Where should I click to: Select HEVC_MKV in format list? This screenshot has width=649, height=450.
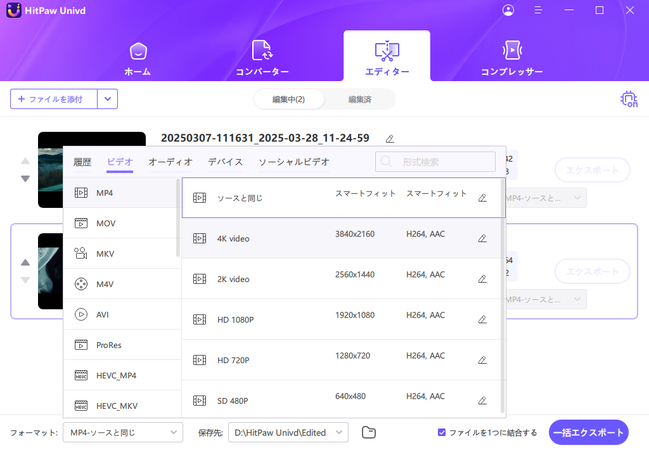(120, 406)
